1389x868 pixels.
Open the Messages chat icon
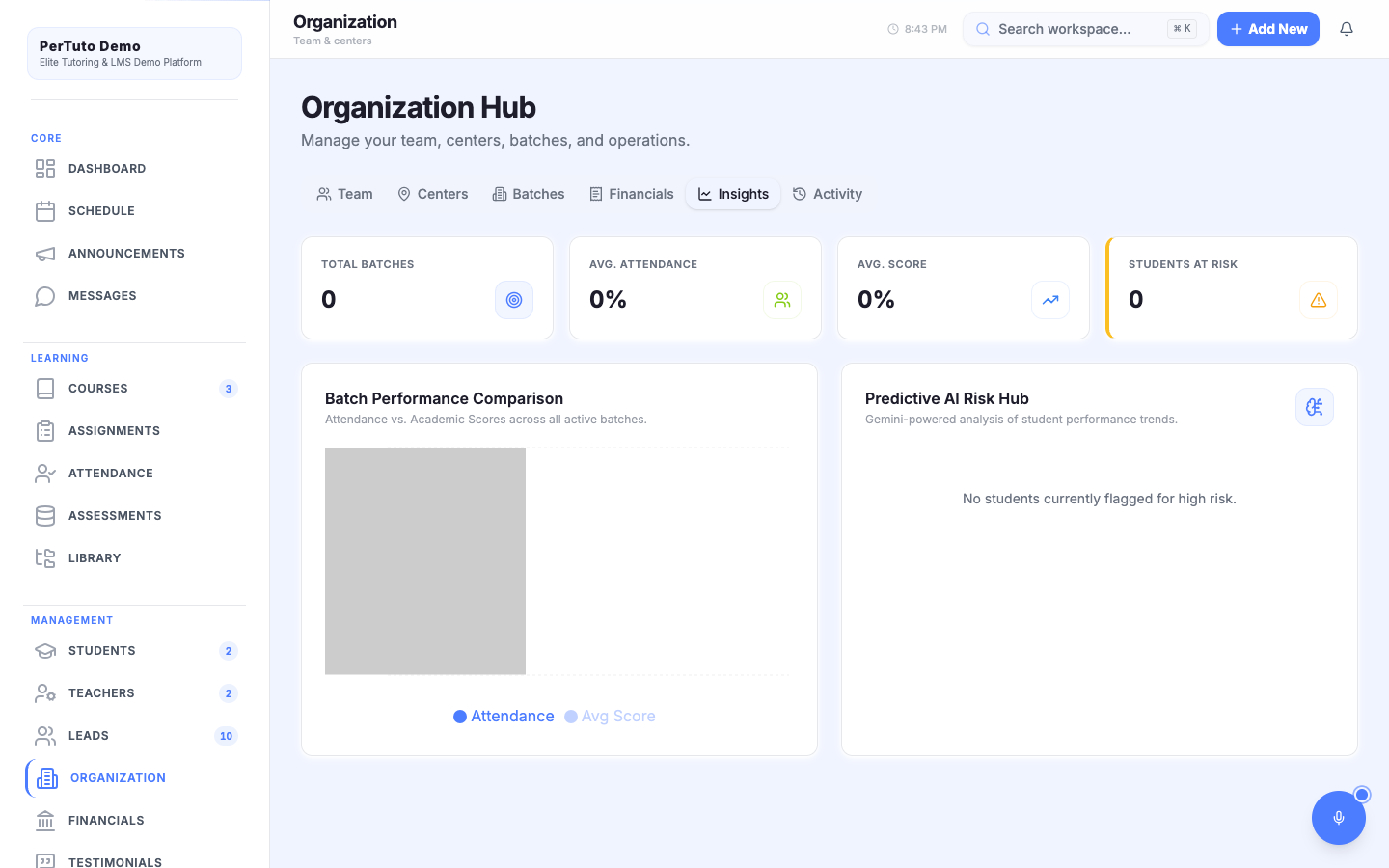pyautogui.click(x=45, y=296)
